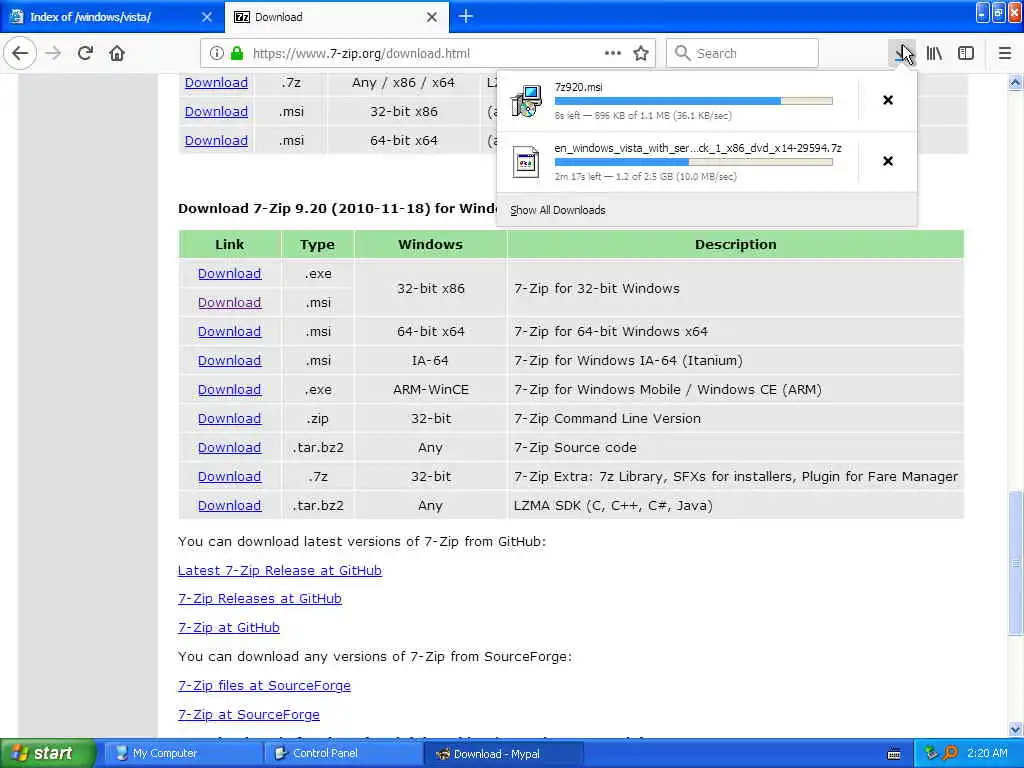Download the IA-64 Itanium .msi
1024x768 pixels.
pyautogui.click(x=229, y=360)
